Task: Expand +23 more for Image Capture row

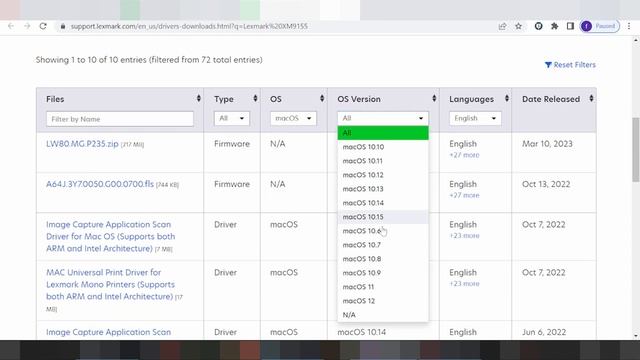Action: pos(464,236)
